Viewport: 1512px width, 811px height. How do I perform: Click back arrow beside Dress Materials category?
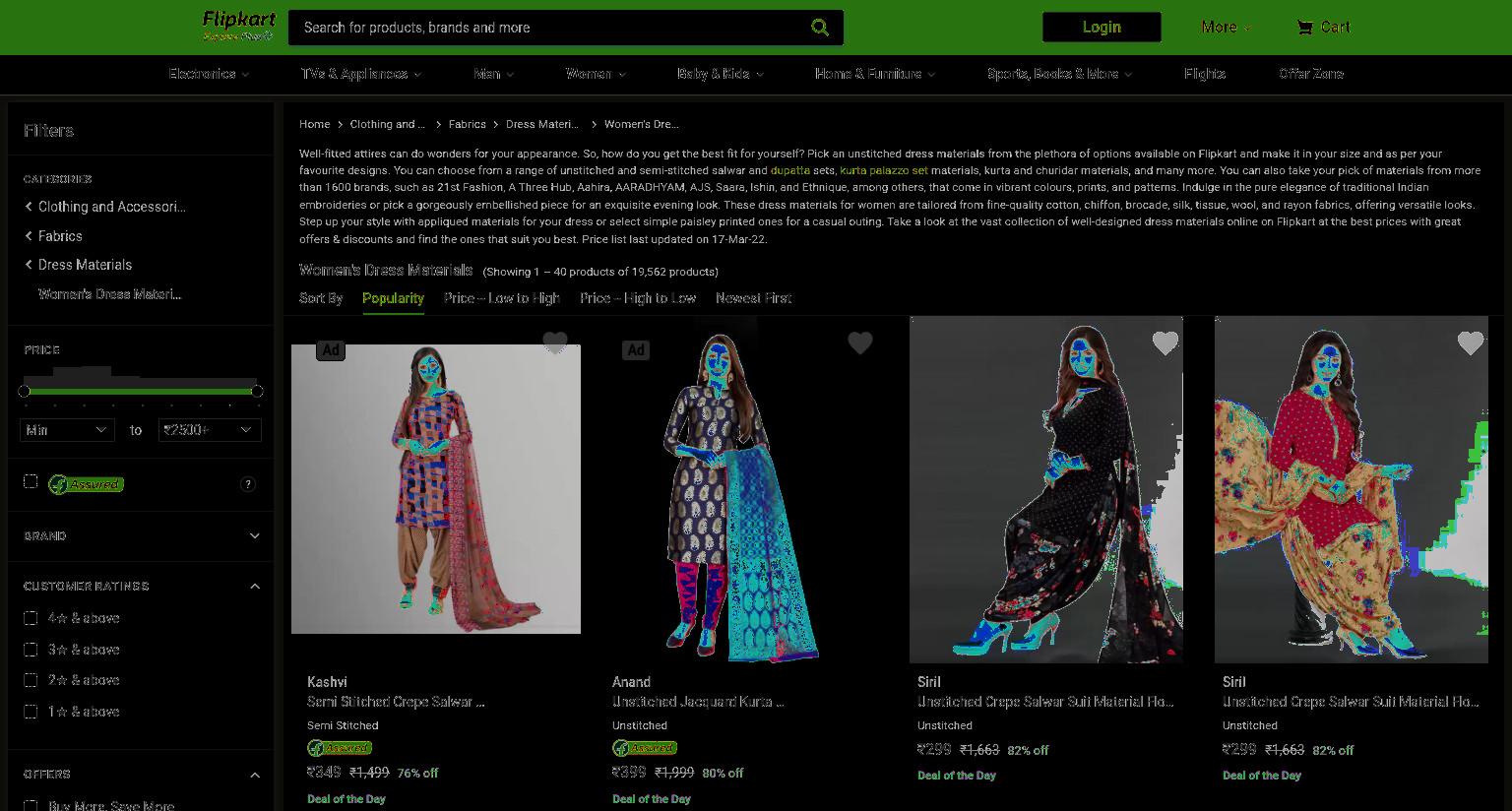[x=29, y=265]
